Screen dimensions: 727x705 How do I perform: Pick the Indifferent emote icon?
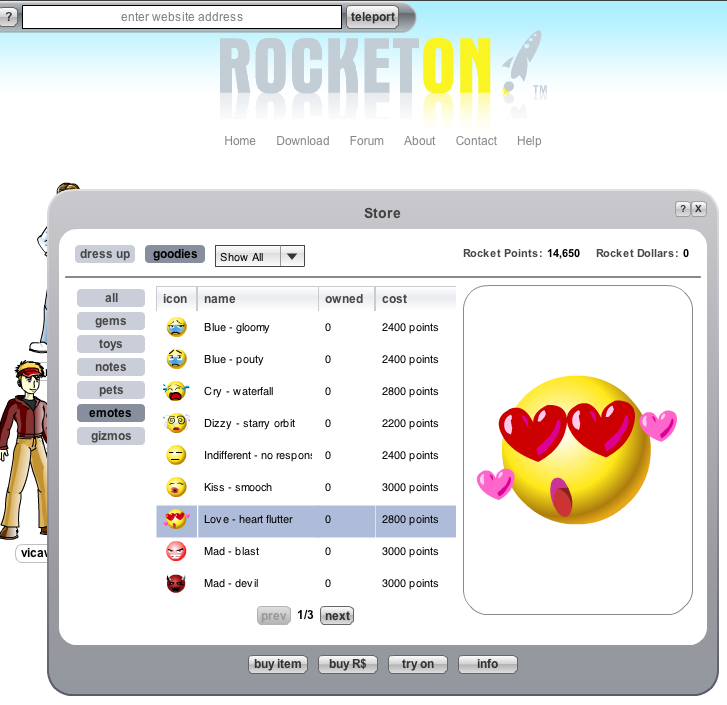pyautogui.click(x=176, y=455)
